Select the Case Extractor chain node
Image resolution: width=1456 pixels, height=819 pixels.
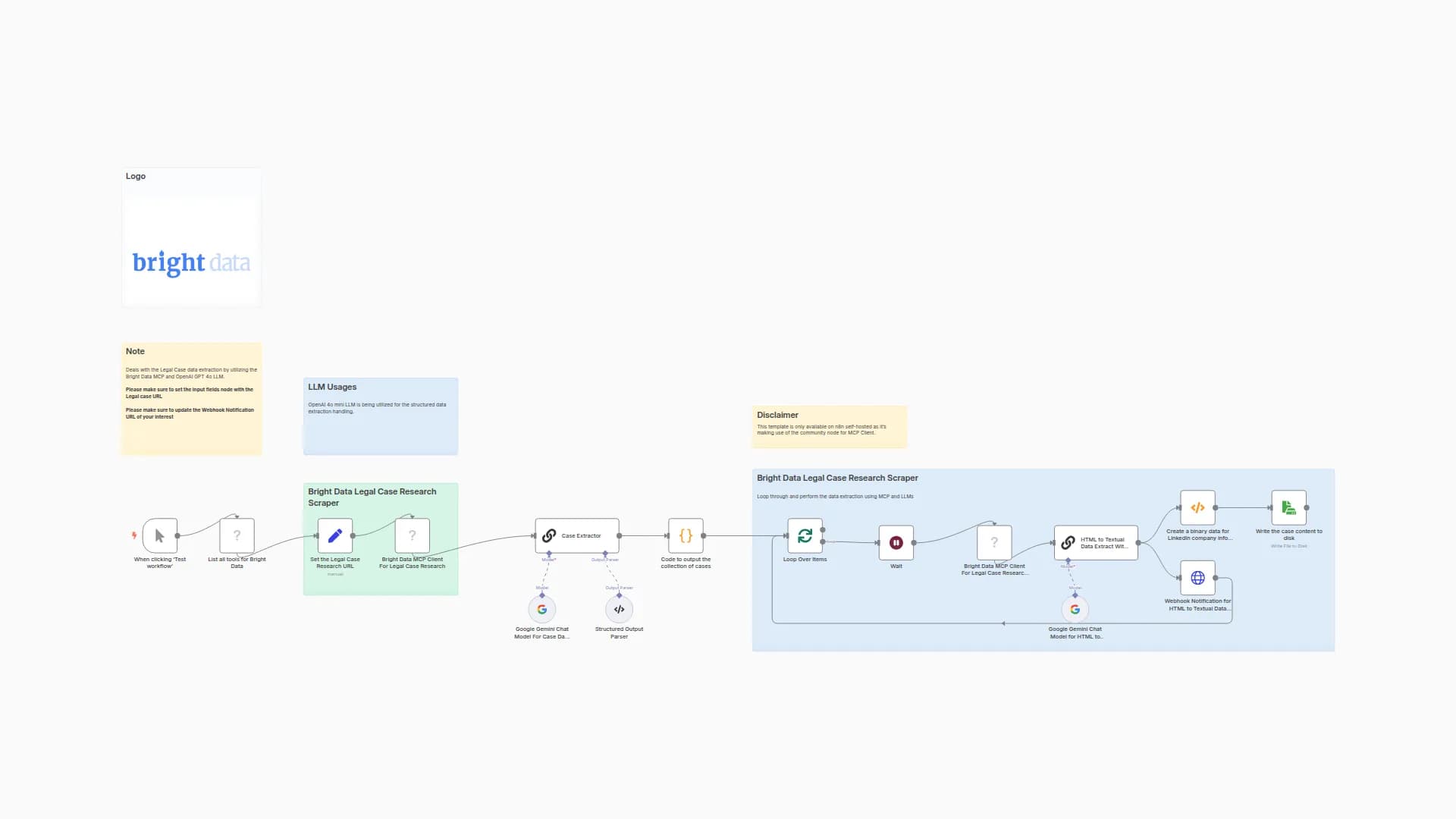point(577,535)
